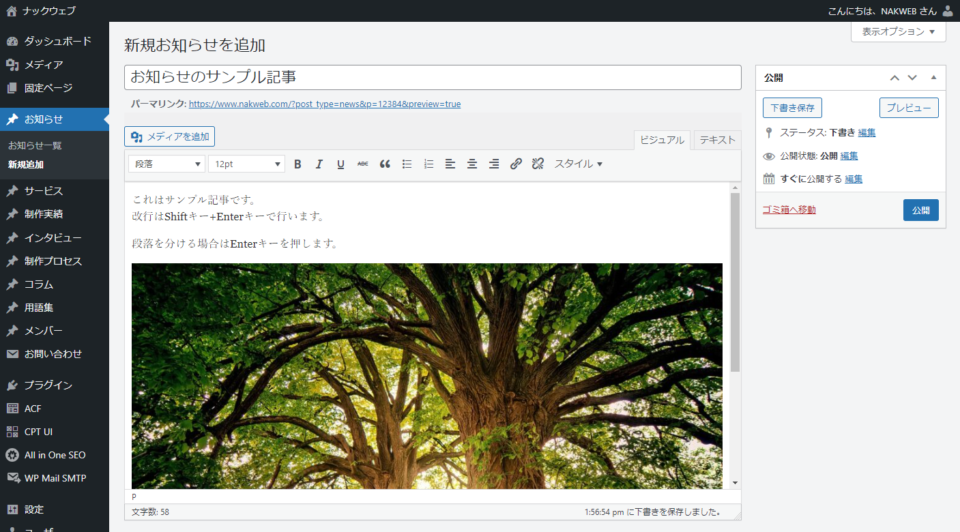Click プレビュー button
The height and width of the screenshot is (532, 960).
(x=909, y=108)
